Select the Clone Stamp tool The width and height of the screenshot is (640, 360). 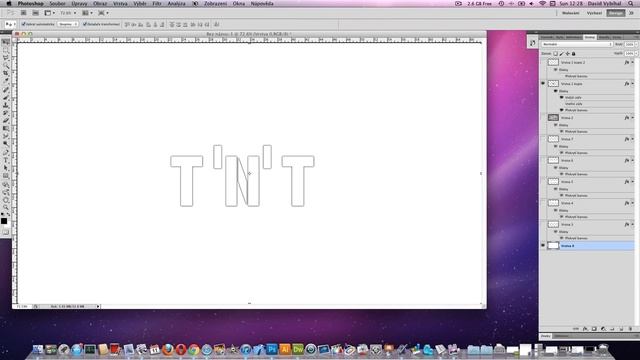pyautogui.click(x=6, y=105)
